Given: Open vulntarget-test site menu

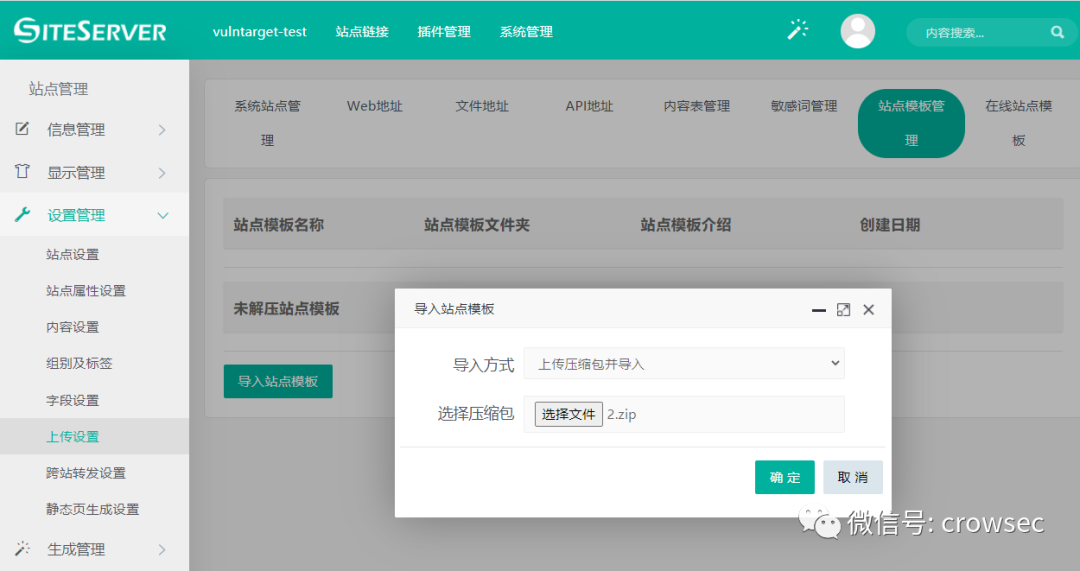Looking at the screenshot, I should [260, 32].
